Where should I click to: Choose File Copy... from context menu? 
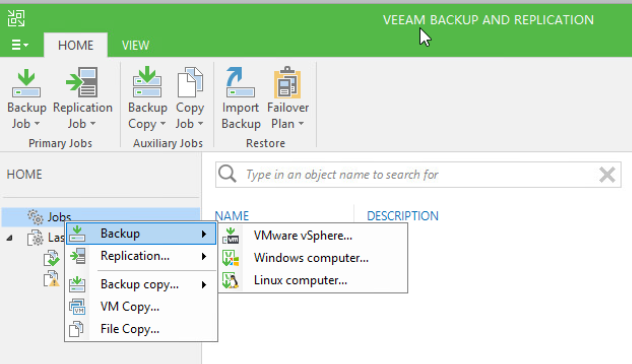(x=141, y=329)
